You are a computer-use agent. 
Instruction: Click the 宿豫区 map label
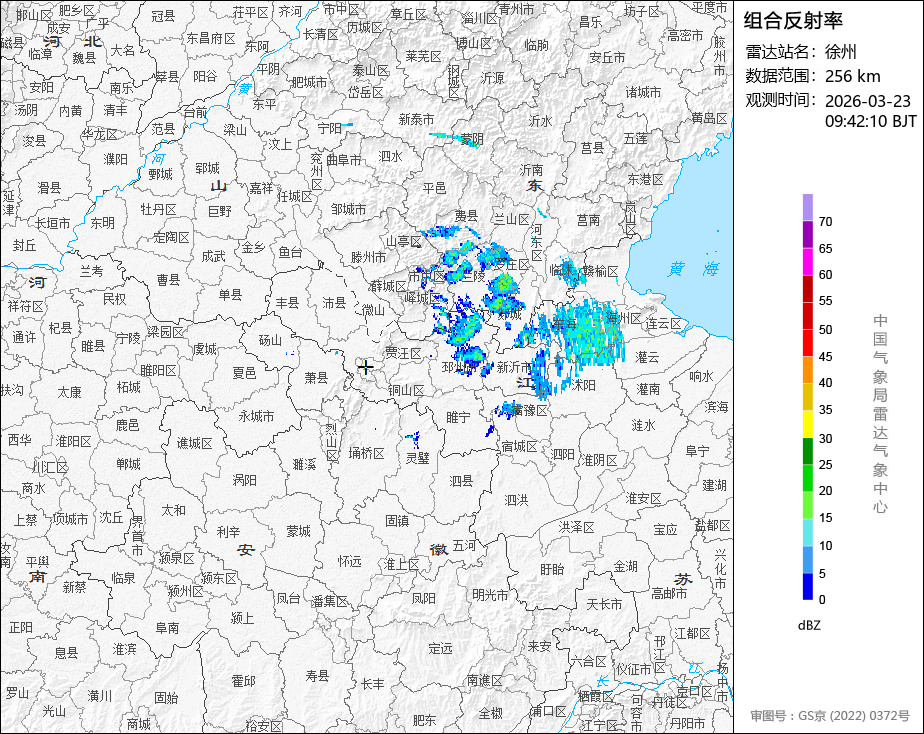point(530,410)
